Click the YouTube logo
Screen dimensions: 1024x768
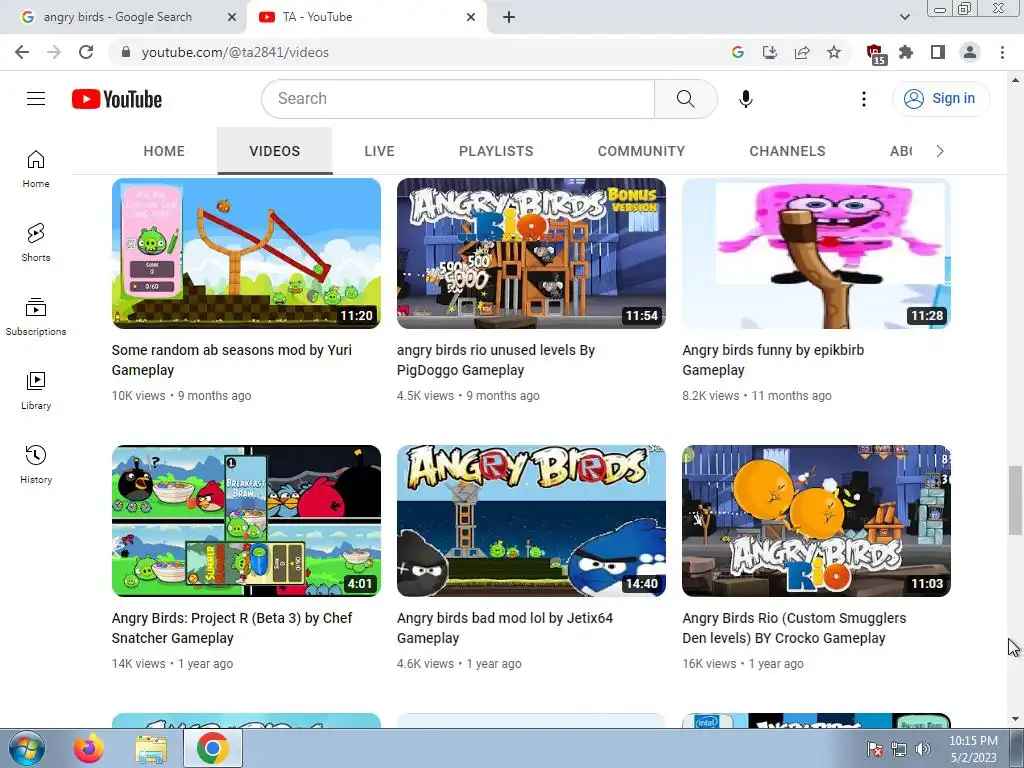[x=117, y=99]
